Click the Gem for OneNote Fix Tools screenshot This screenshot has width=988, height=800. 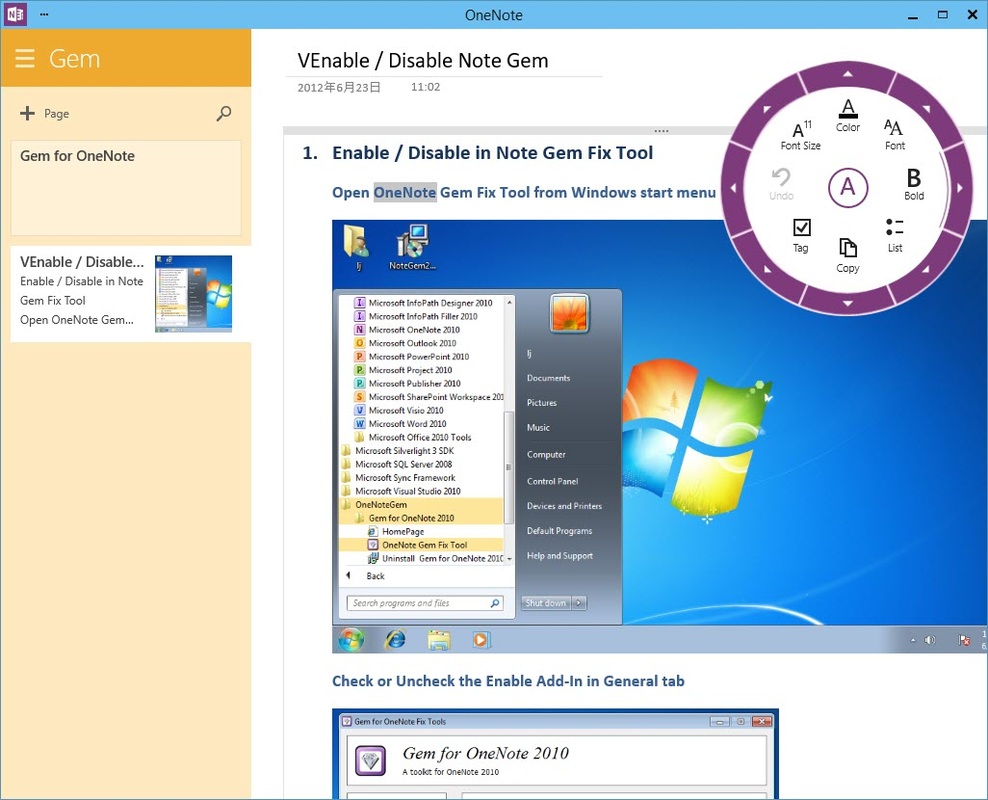(555, 754)
